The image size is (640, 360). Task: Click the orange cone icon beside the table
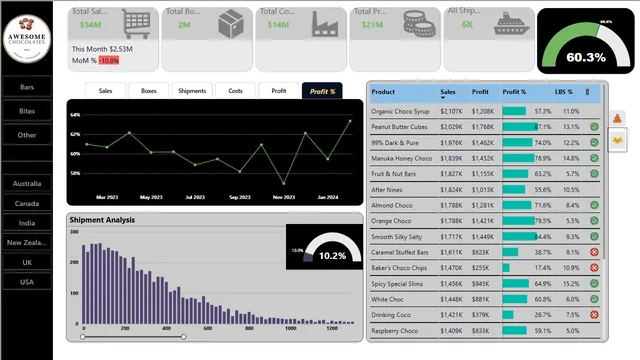tap(617, 118)
